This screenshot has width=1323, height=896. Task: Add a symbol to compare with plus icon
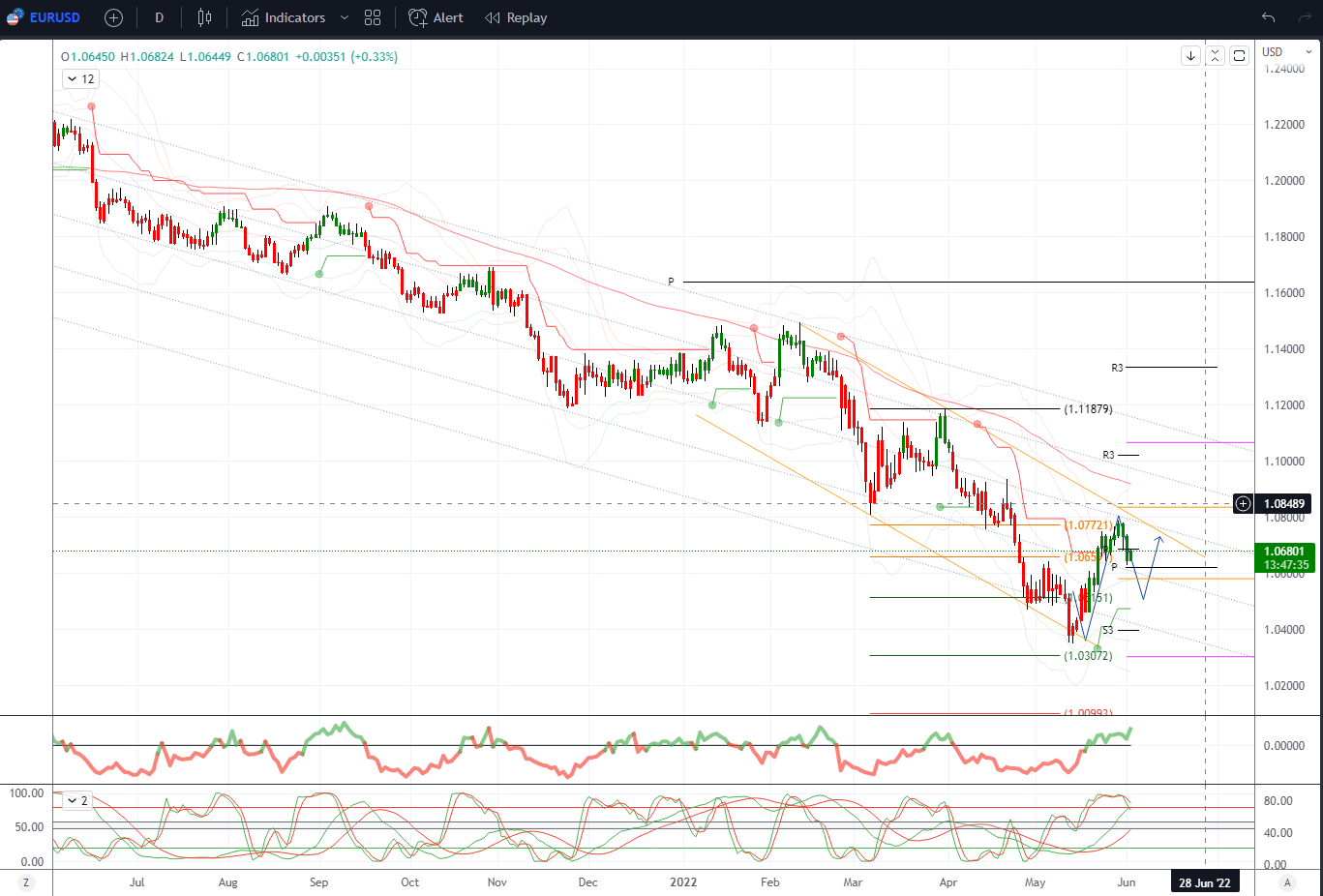coord(113,17)
